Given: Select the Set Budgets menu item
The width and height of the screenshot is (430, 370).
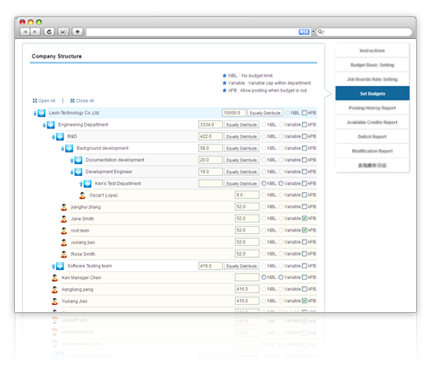Looking at the screenshot, I should (372, 94).
